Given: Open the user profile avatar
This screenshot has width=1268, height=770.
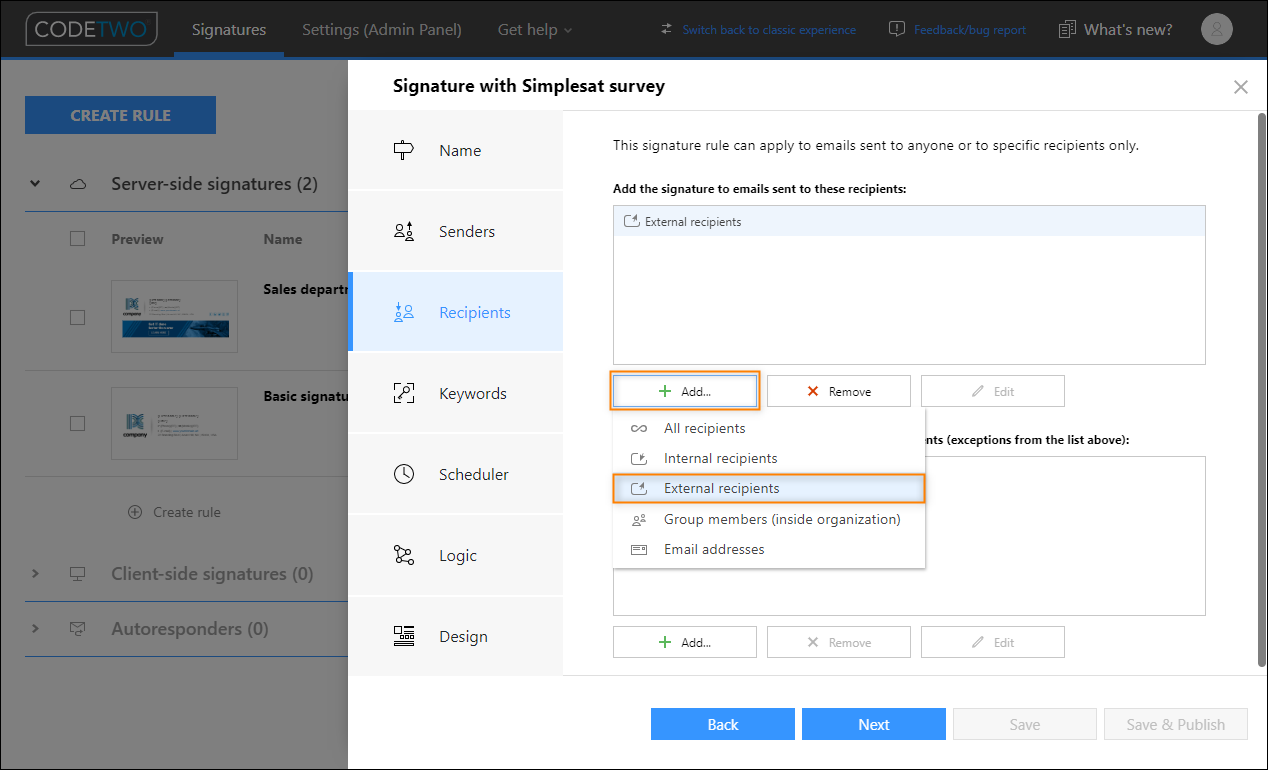Looking at the screenshot, I should [x=1216, y=30].
